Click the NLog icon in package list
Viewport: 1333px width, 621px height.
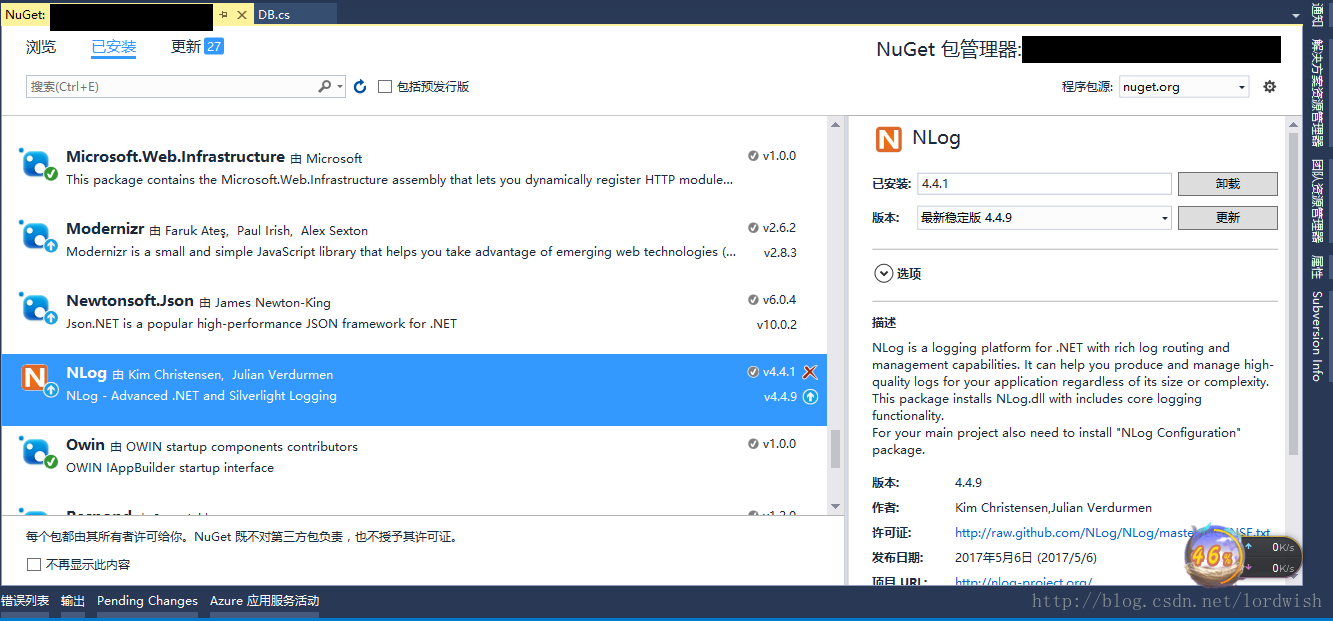38,380
